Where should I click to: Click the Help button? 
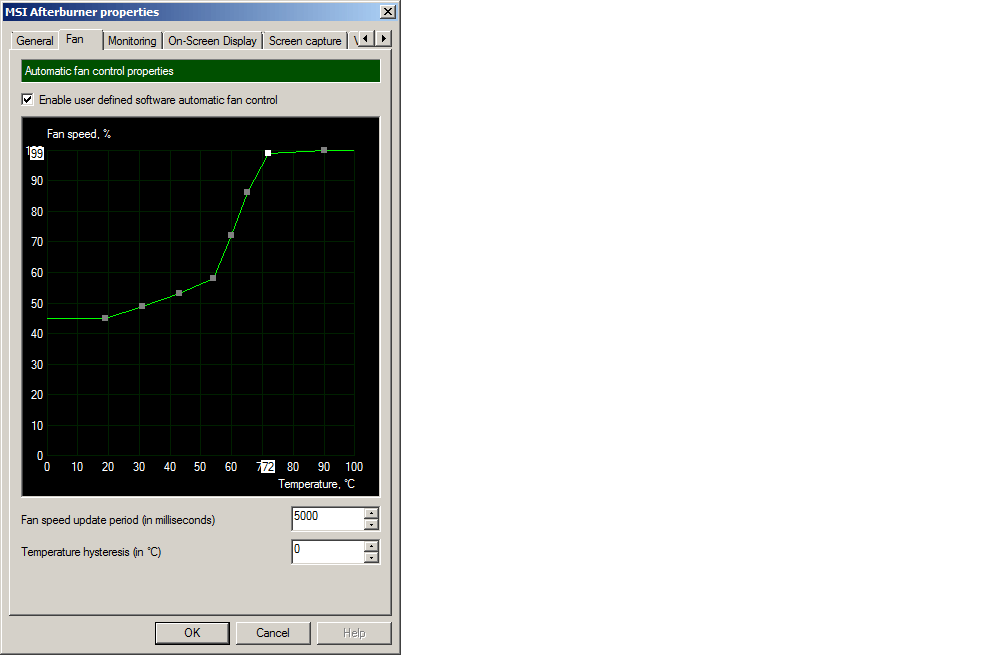354,633
